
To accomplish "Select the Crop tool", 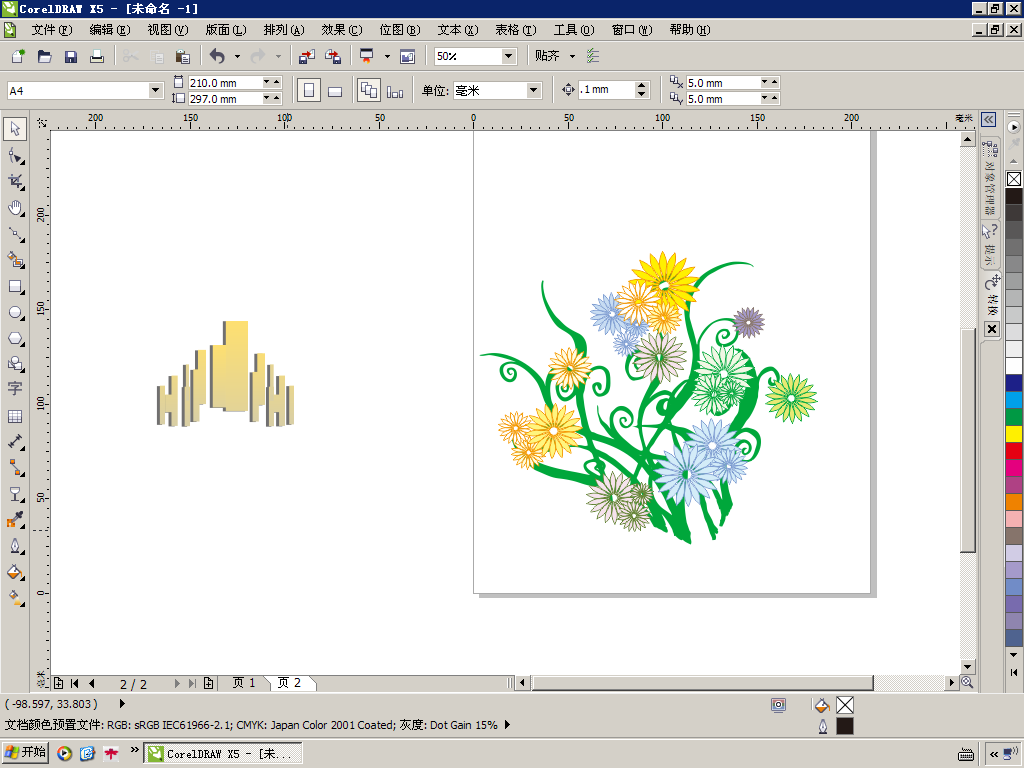I will [x=15, y=181].
